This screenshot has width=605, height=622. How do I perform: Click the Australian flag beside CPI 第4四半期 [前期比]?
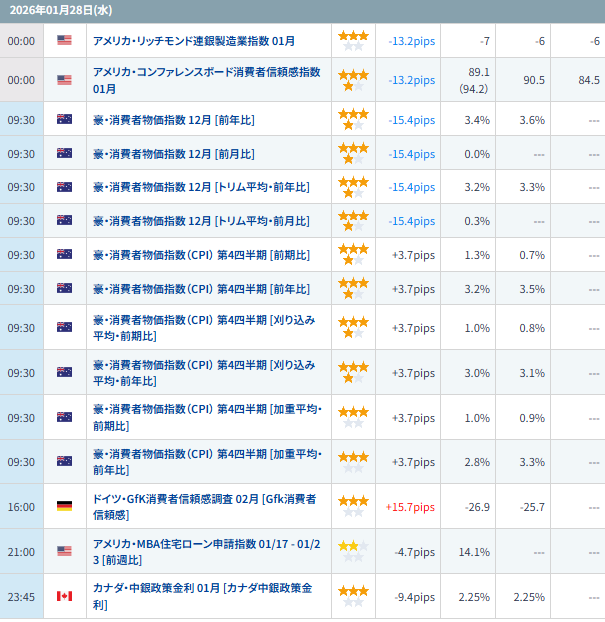coord(65,254)
